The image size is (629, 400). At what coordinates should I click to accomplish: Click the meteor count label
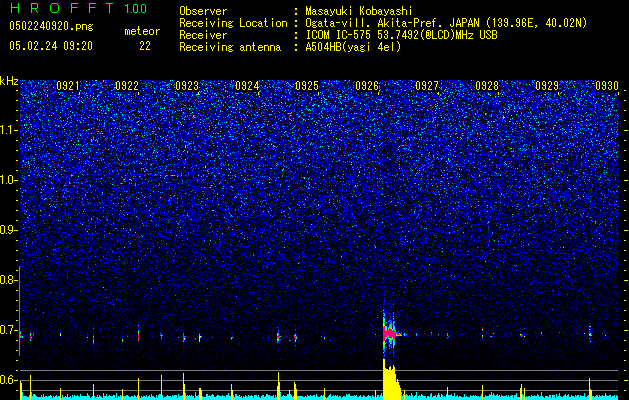click(142, 31)
